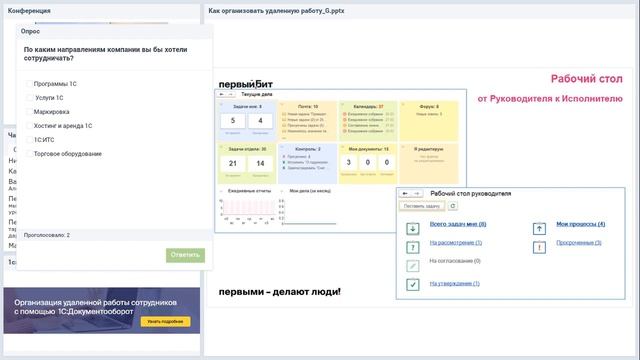Viewport: 640px width, 360px height.
Task: Collapse the Задачи мне widget arrow
Action: tap(222, 104)
